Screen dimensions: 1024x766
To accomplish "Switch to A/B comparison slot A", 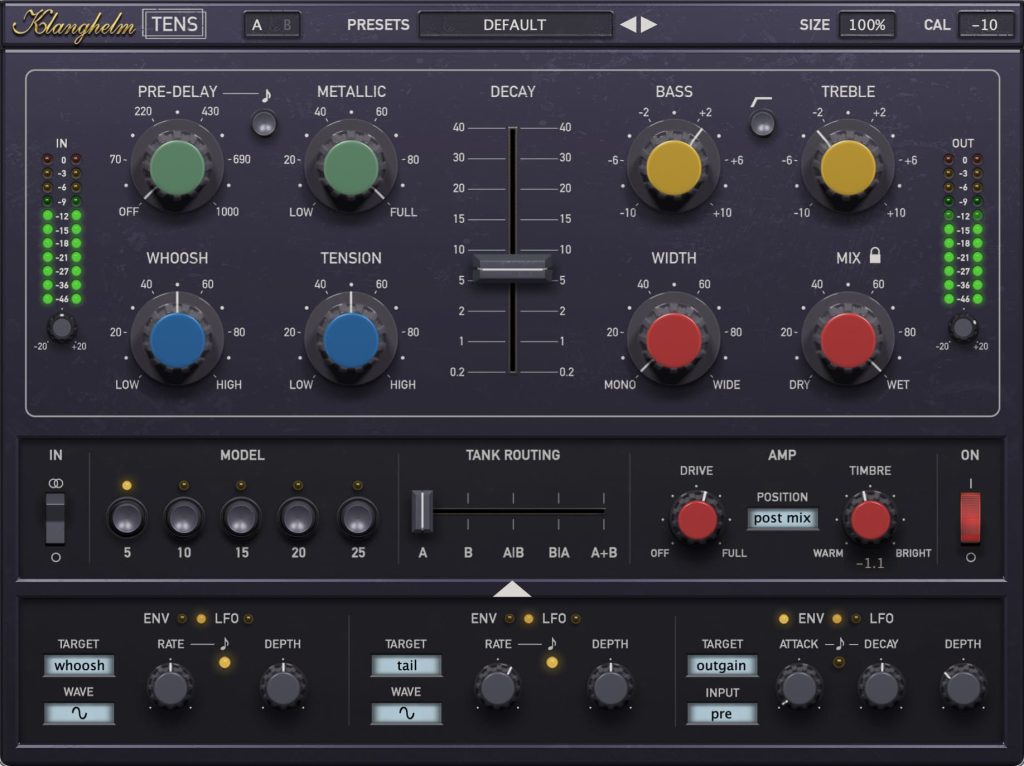I will point(258,25).
